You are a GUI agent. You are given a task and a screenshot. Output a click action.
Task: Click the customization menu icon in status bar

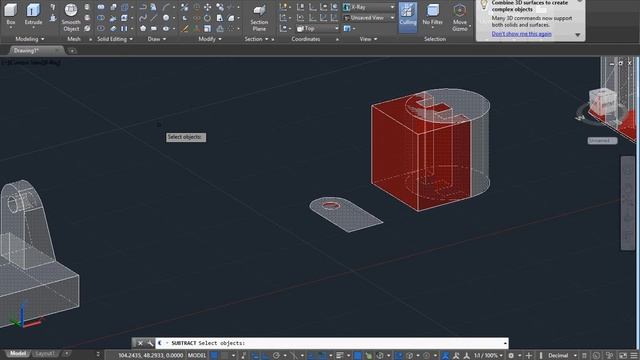pos(634,356)
